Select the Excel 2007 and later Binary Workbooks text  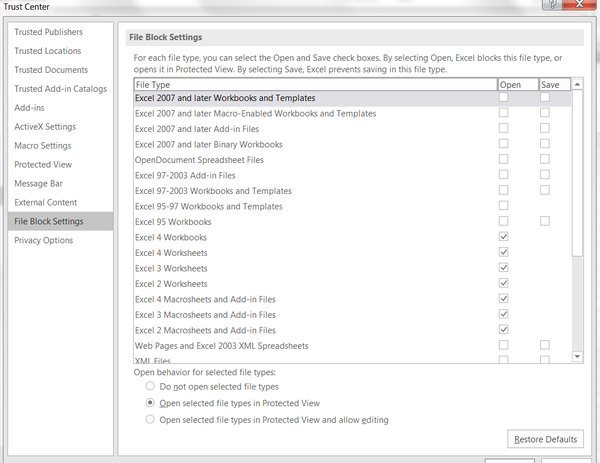[209, 144]
